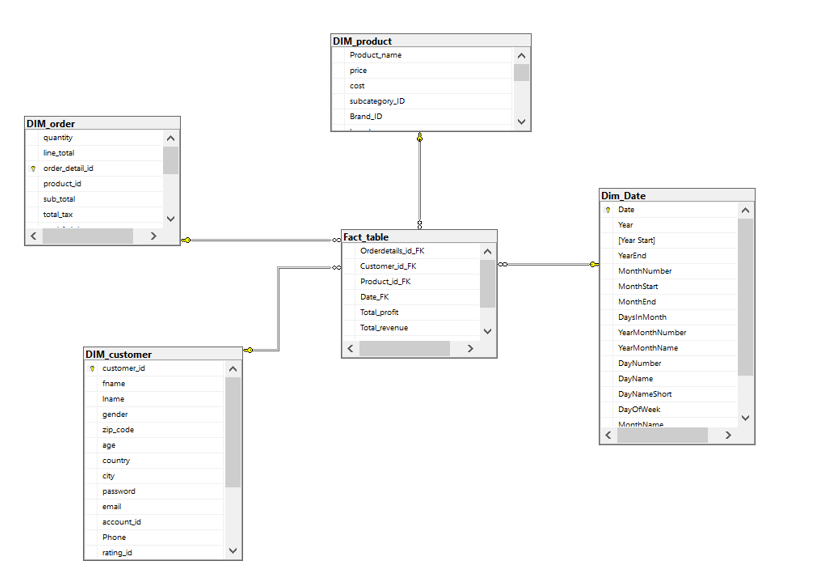Click the infinity endpoint above Fact_table title
The height and width of the screenshot is (587, 830).
[x=420, y=224]
